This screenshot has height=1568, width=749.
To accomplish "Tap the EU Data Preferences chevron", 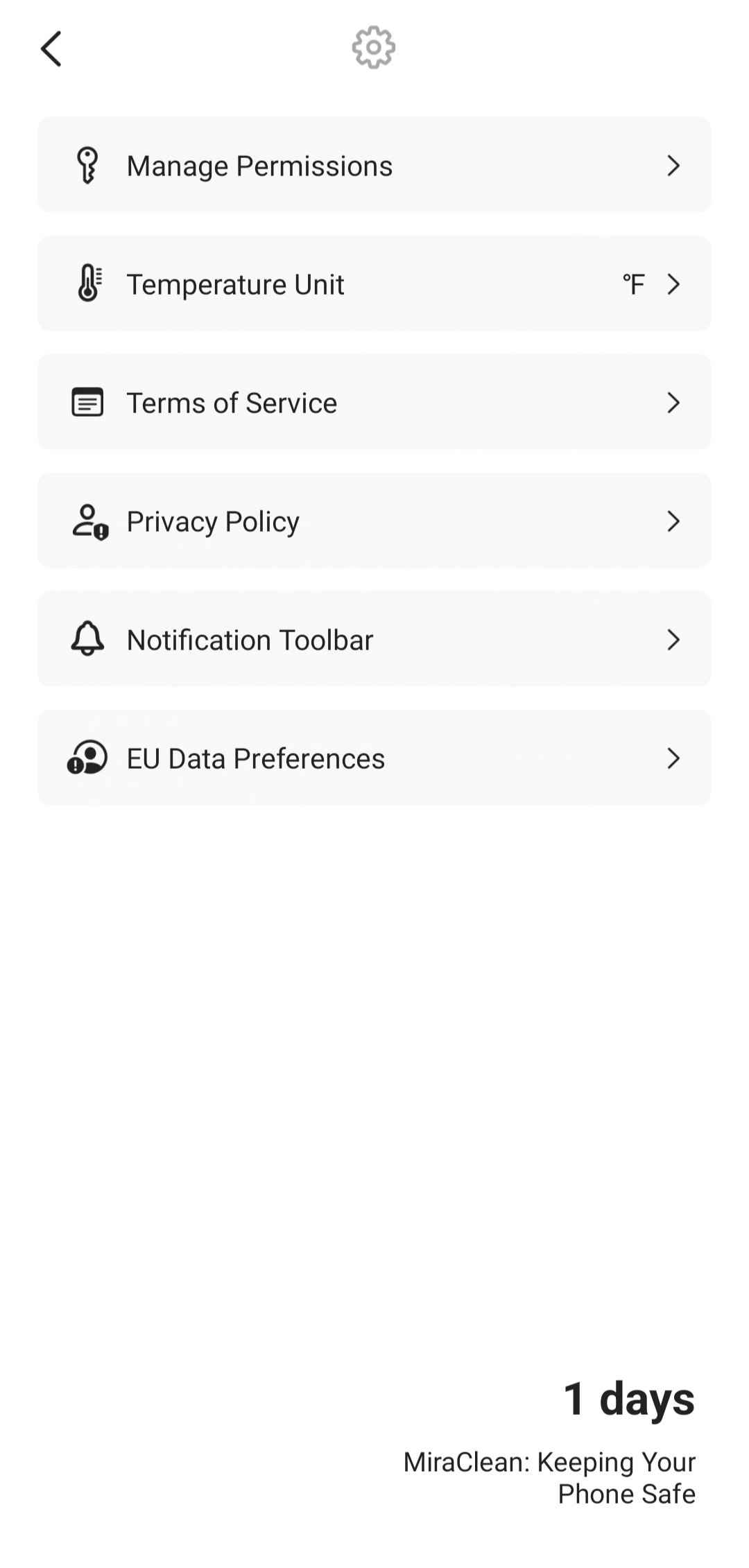I will click(x=673, y=758).
